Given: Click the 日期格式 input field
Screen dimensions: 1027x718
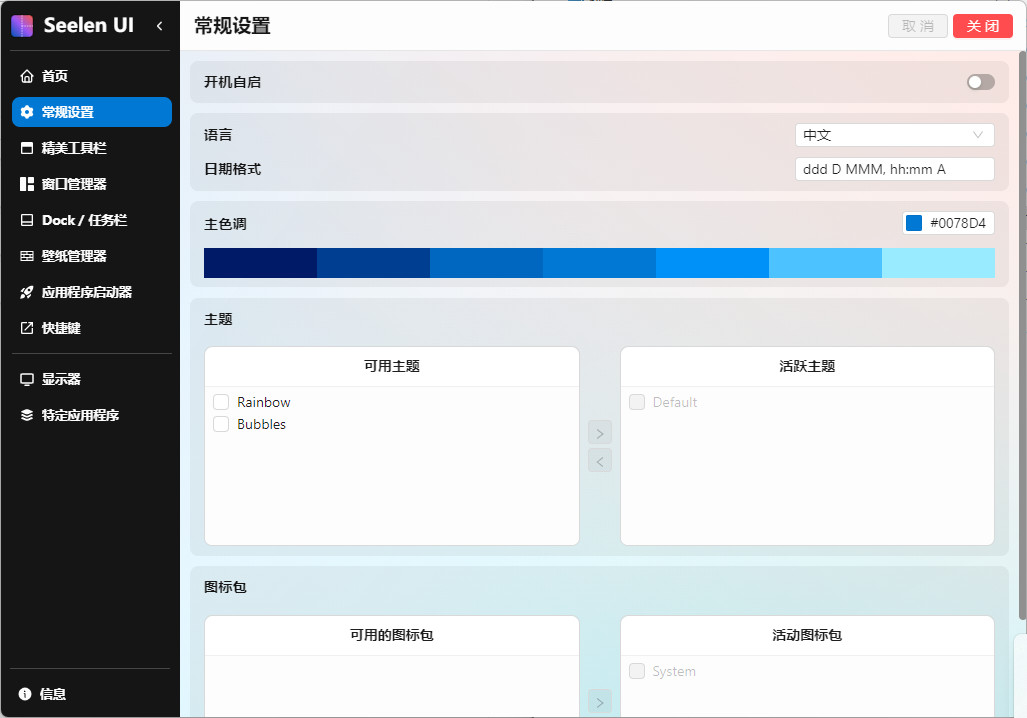Looking at the screenshot, I should pyautogui.click(x=894, y=169).
